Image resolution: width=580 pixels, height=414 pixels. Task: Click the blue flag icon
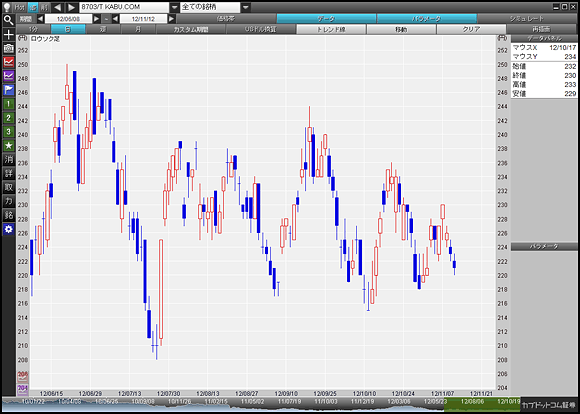pos(9,90)
